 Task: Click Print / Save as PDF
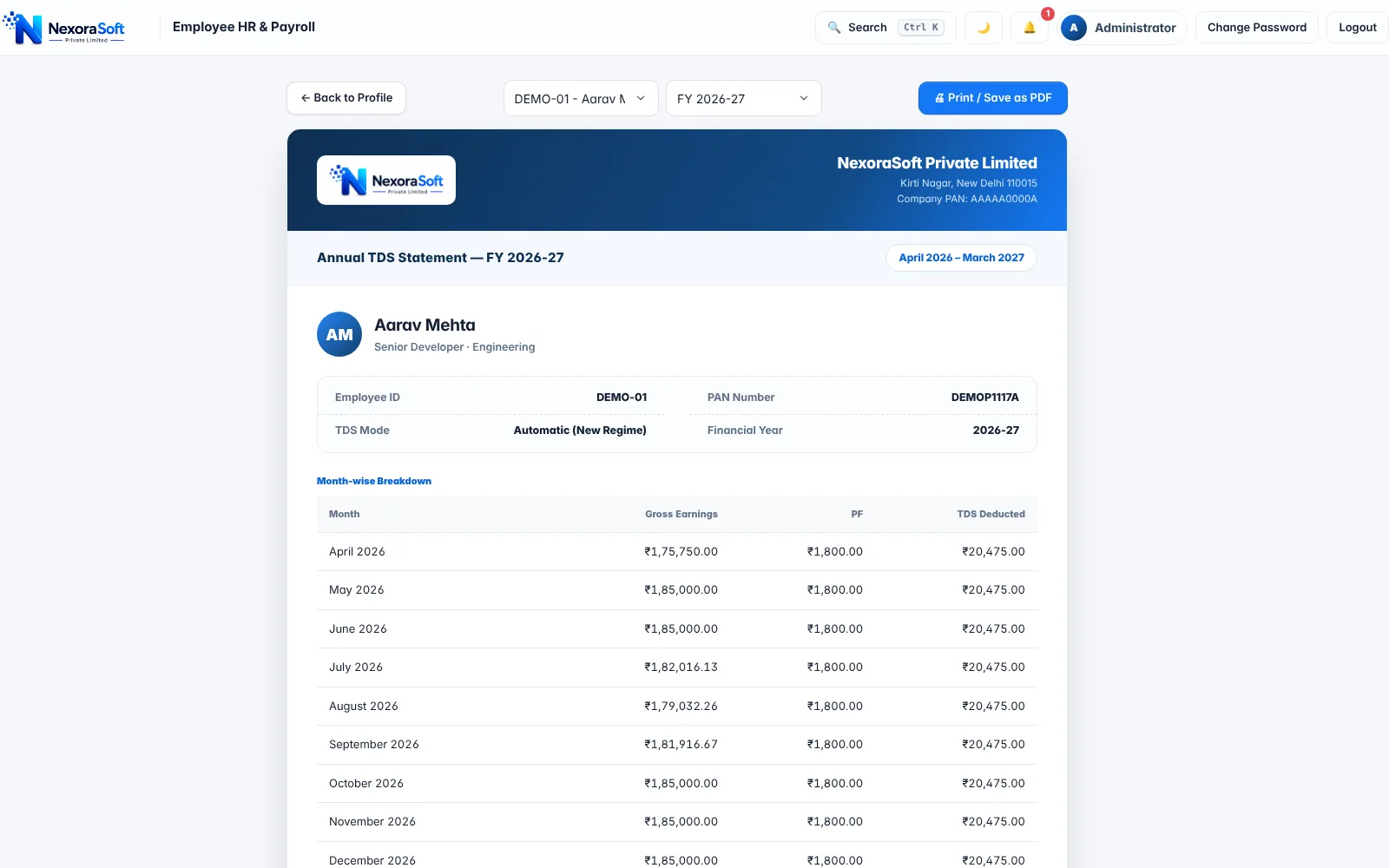992,98
